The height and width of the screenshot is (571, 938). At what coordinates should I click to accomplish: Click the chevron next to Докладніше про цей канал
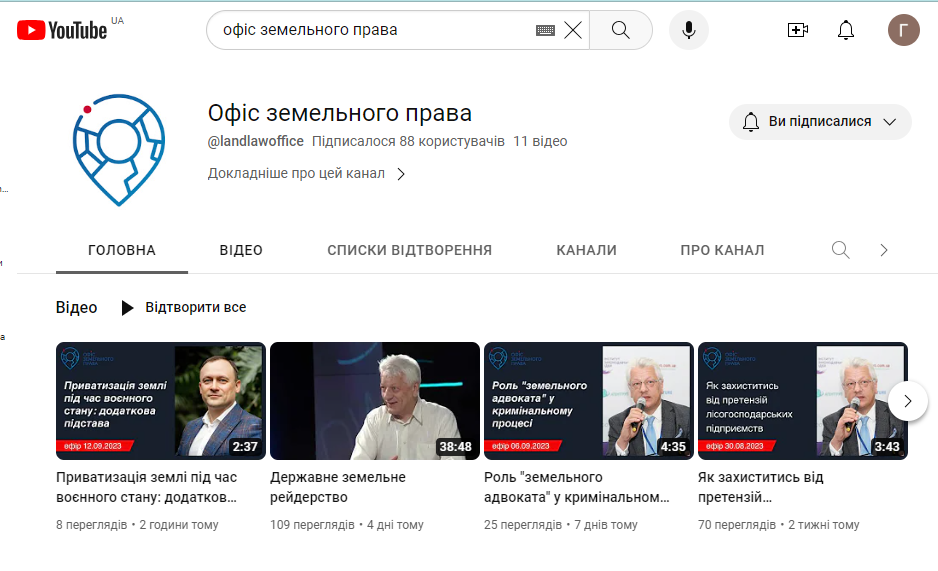click(401, 174)
